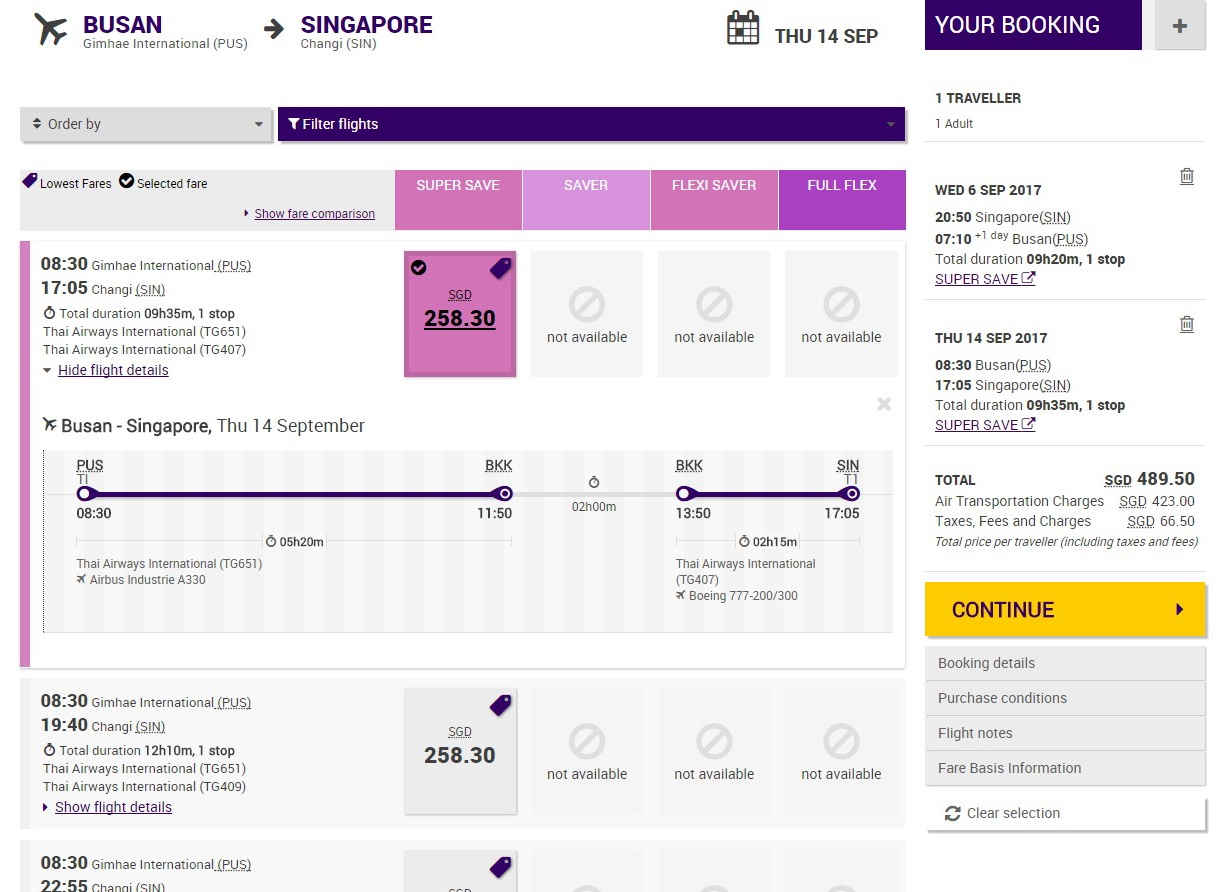Click the lowest fare tag on selected 258.30 fare

click(500, 267)
